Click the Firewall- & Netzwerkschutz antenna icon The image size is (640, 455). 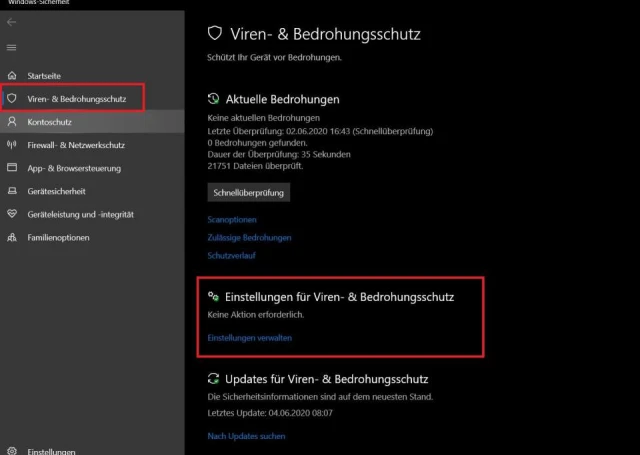pyautogui.click(x=12, y=144)
